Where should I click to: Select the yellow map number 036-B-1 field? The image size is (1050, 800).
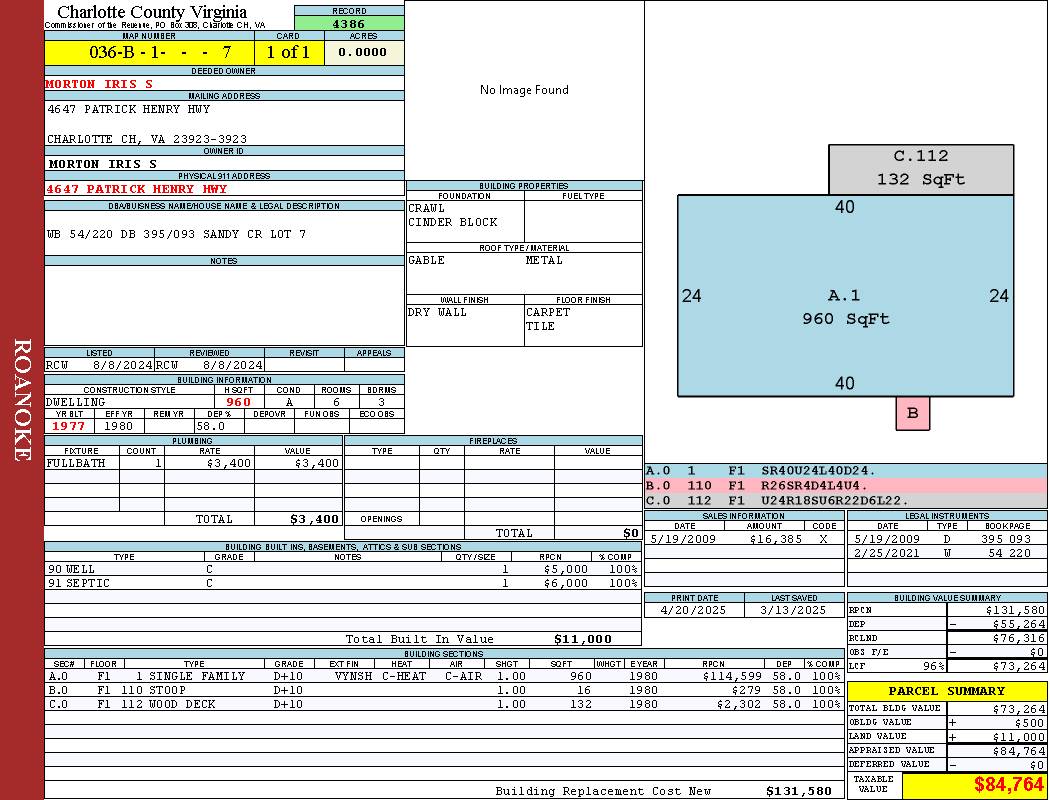pos(149,52)
